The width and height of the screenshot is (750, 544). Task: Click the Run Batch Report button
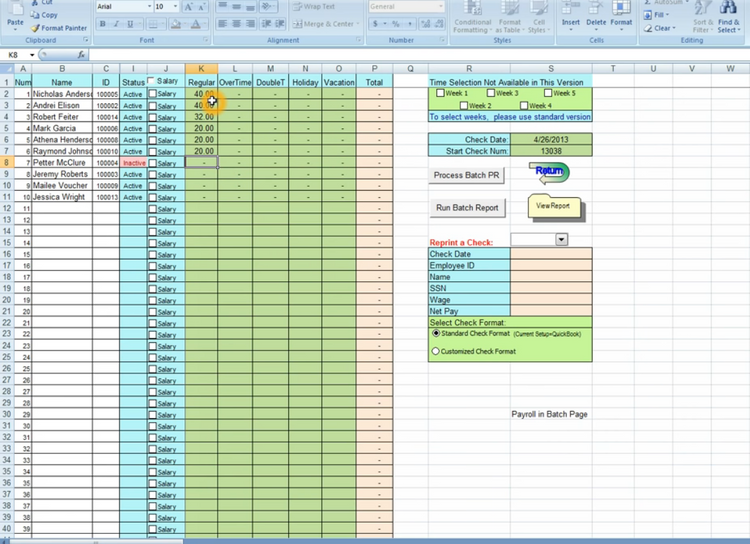point(466,208)
